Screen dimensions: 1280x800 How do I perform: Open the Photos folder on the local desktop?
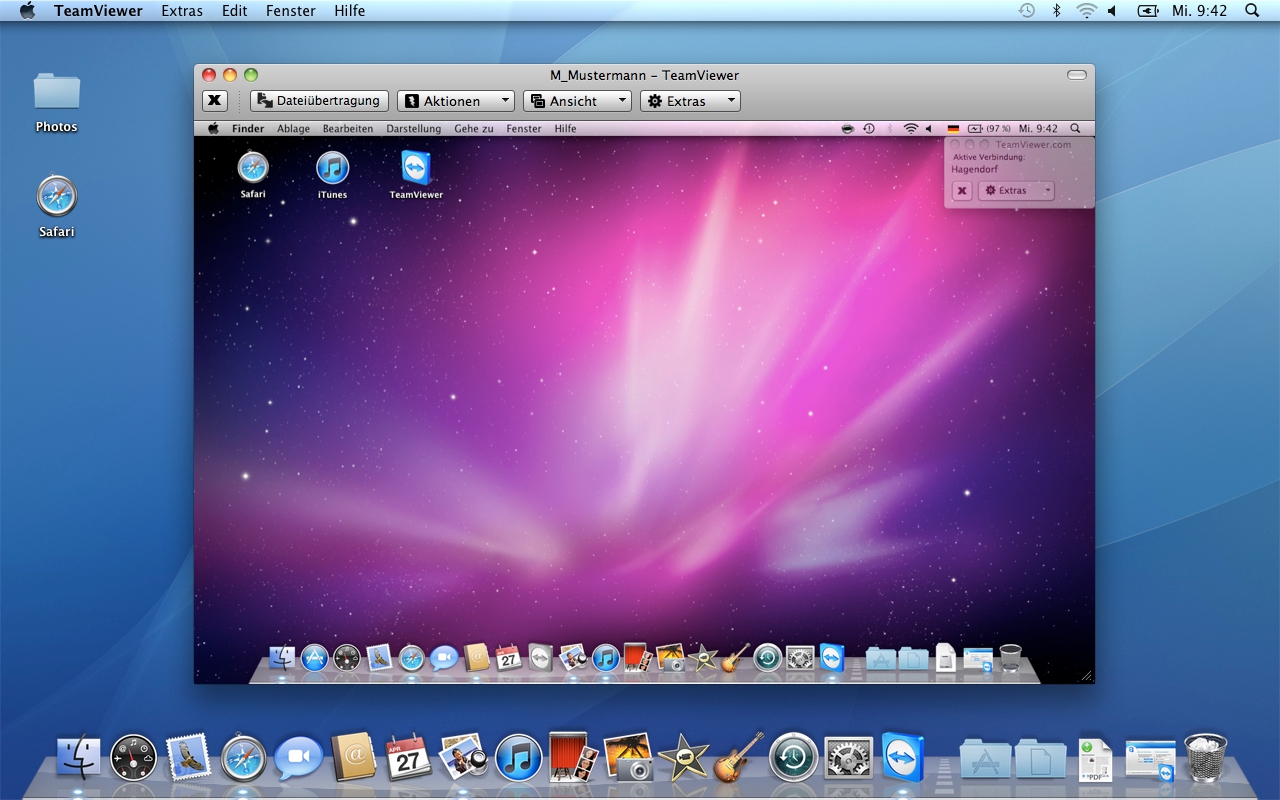(56, 102)
